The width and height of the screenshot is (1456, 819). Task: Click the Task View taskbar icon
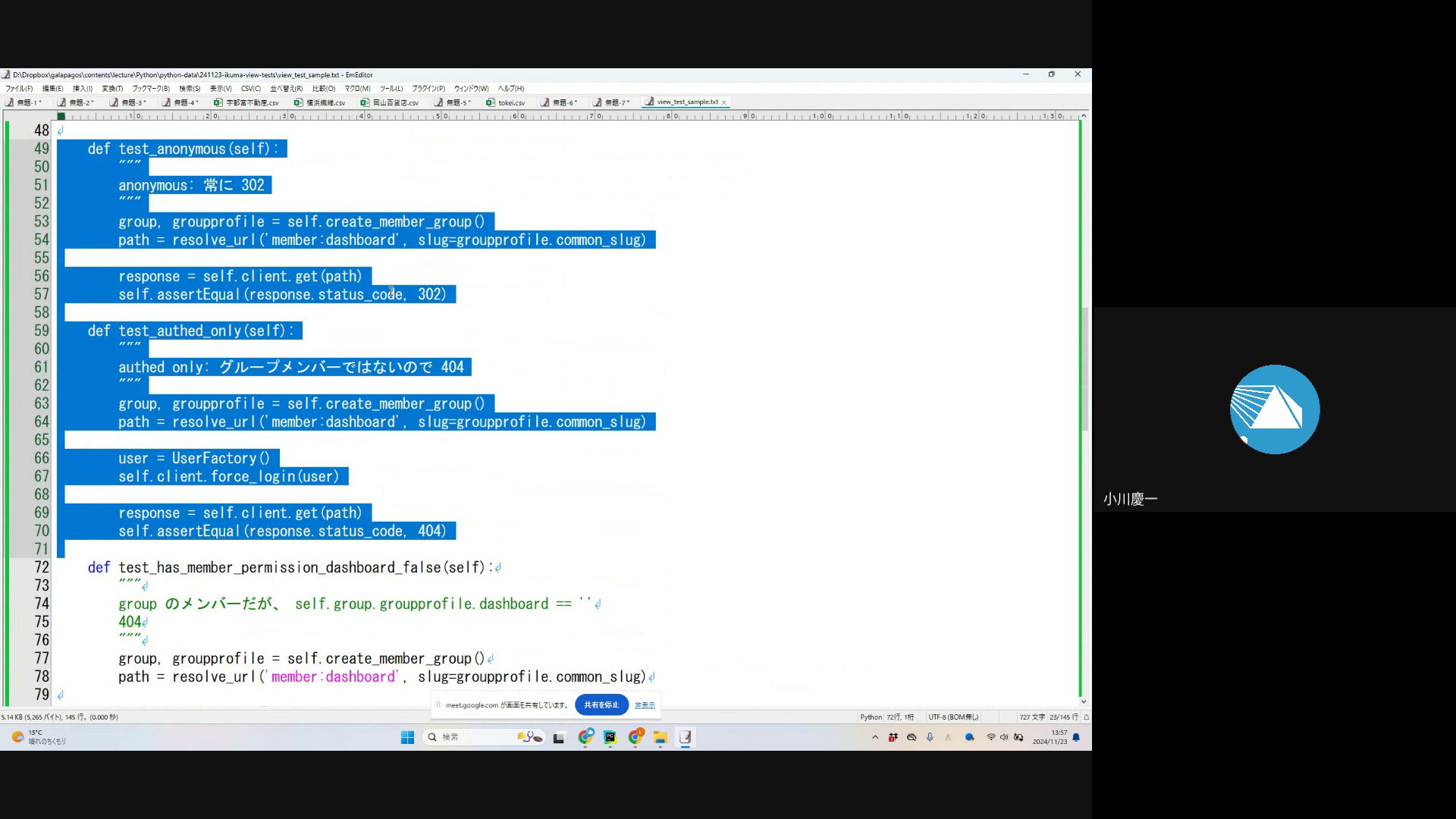tap(559, 737)
